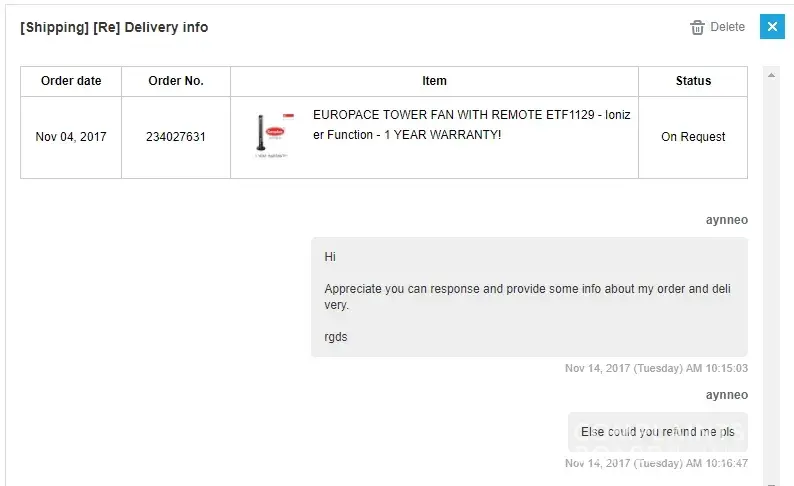Image resolution: width=794 pixels, height=486 pixels.
Task: Select the "Appreciate you can response" message bubble
Action: click(529, 297)
